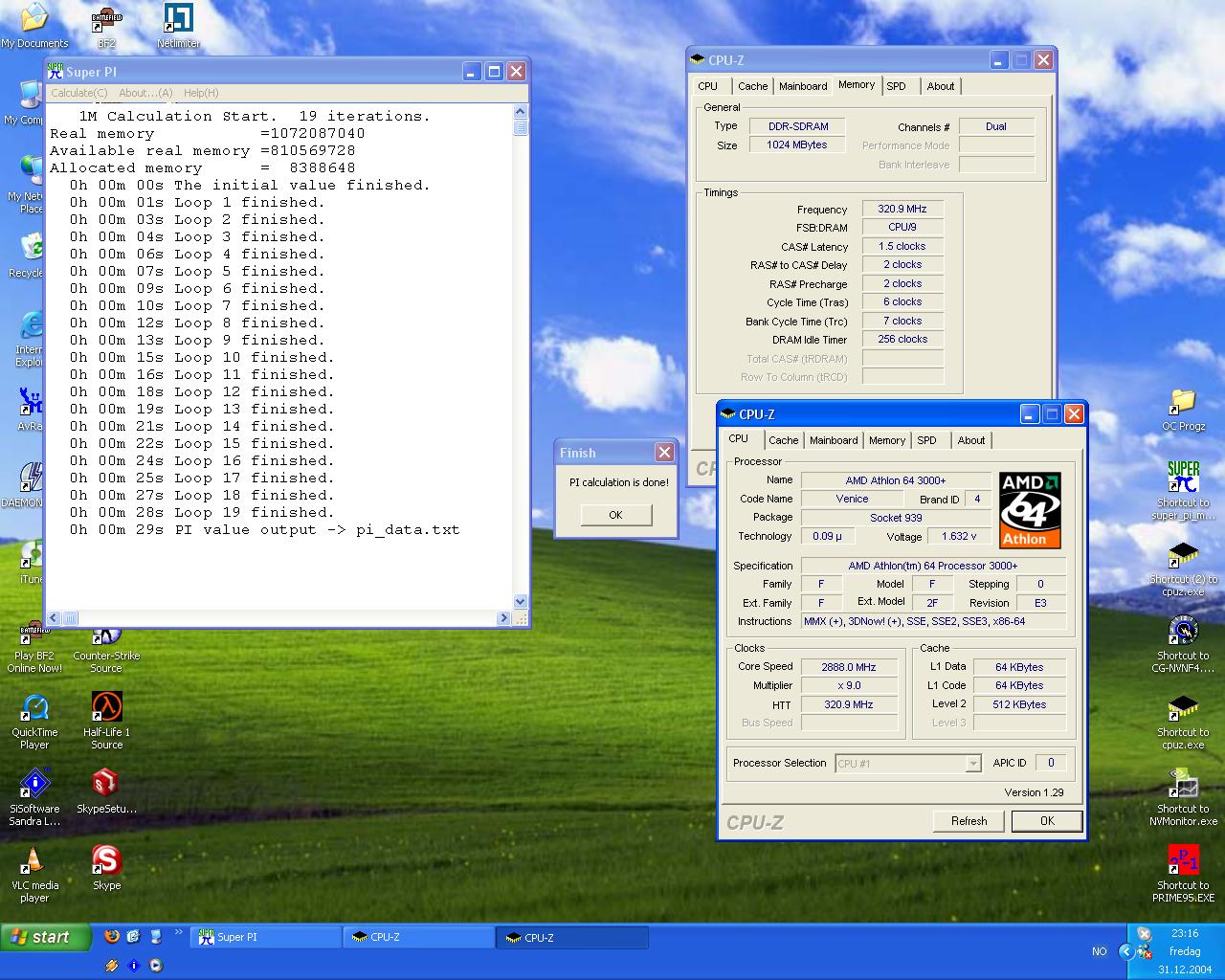Viewport: 1225px width, 980px height.
Task: Expand hidden tray icons arrow
Action: click(1126, 951)
